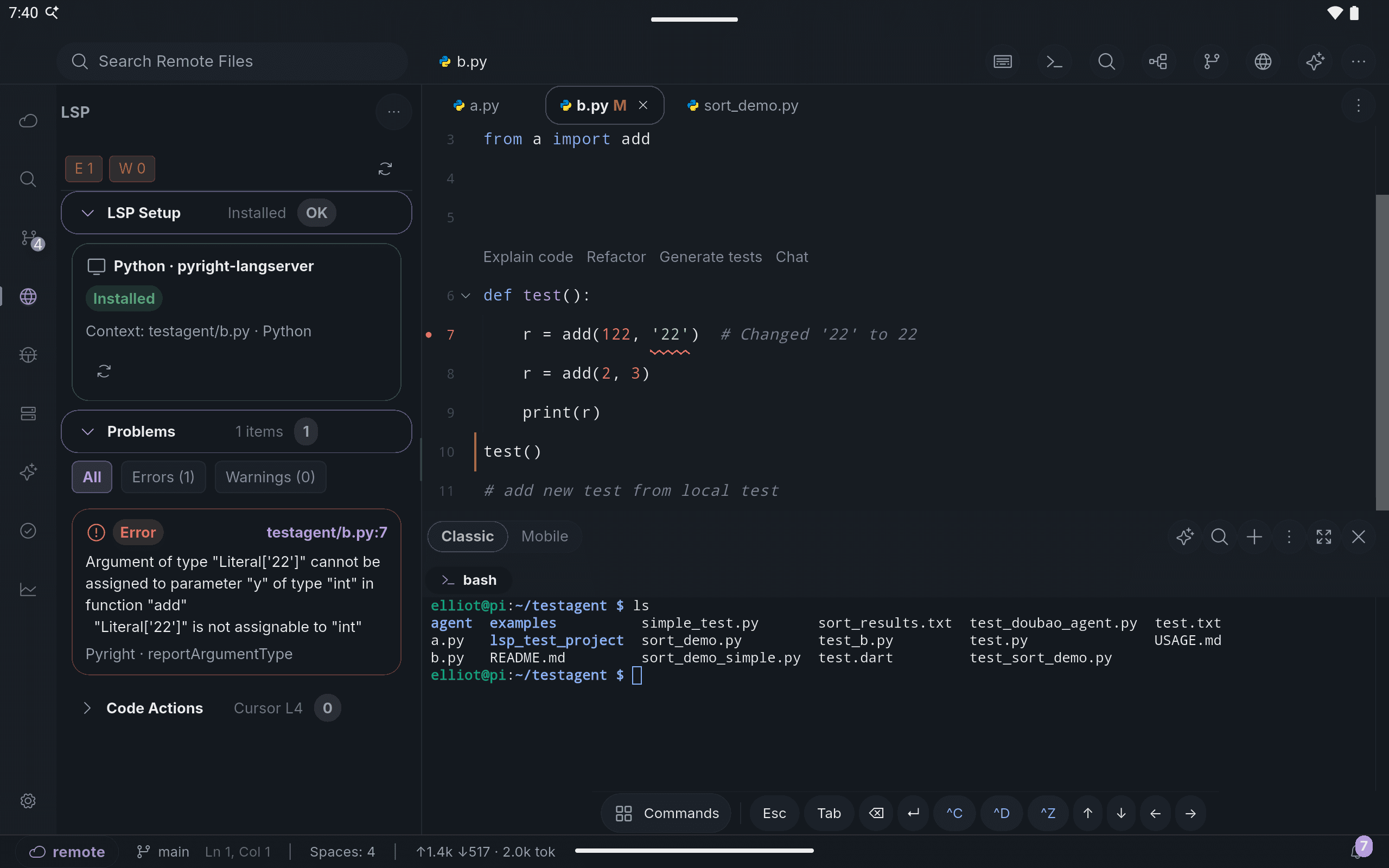Screen dimensions: 1389x868
Task: Restart pyright-langserver refresh icon
Action: (104, 372)
